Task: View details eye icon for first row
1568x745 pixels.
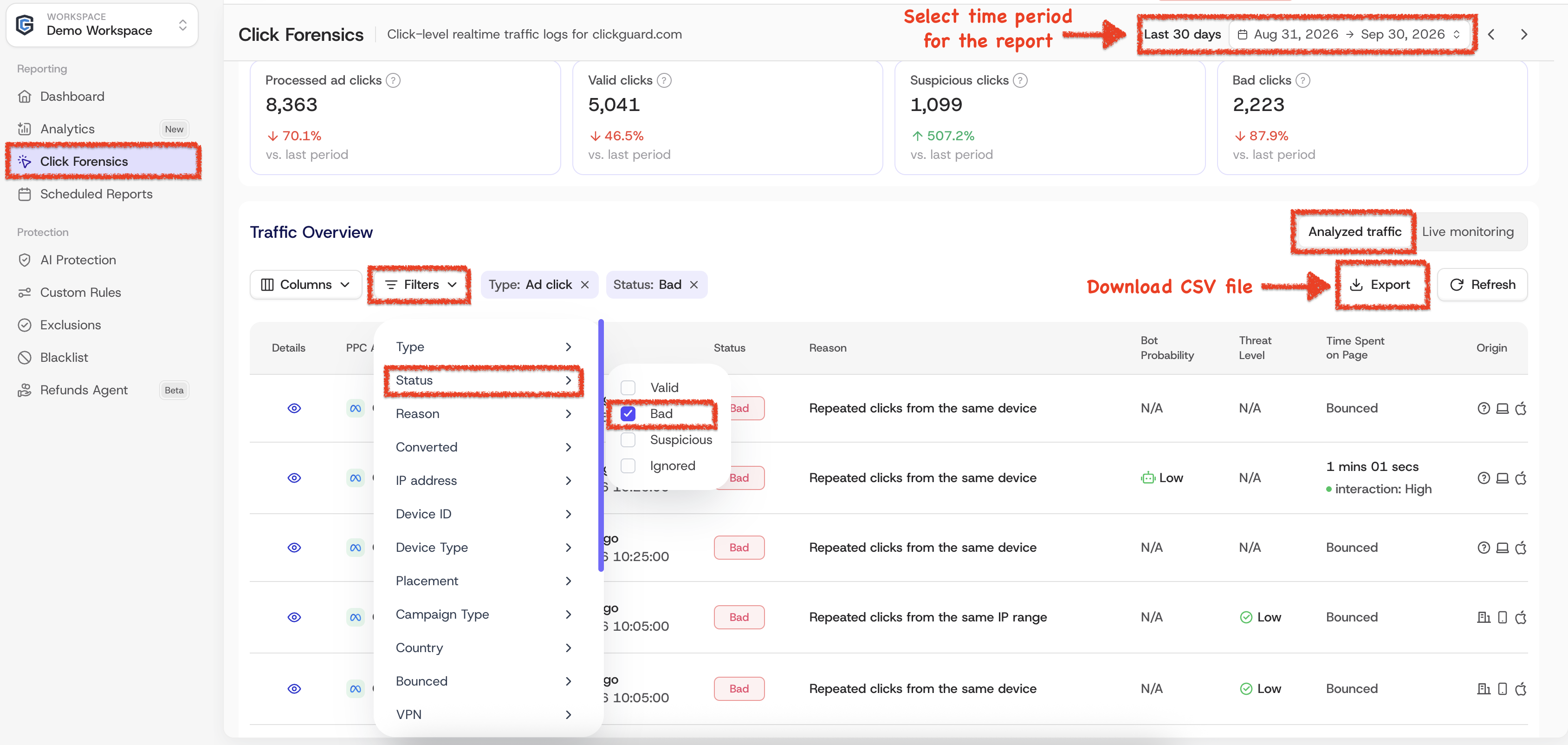Action: coord(294,408)
